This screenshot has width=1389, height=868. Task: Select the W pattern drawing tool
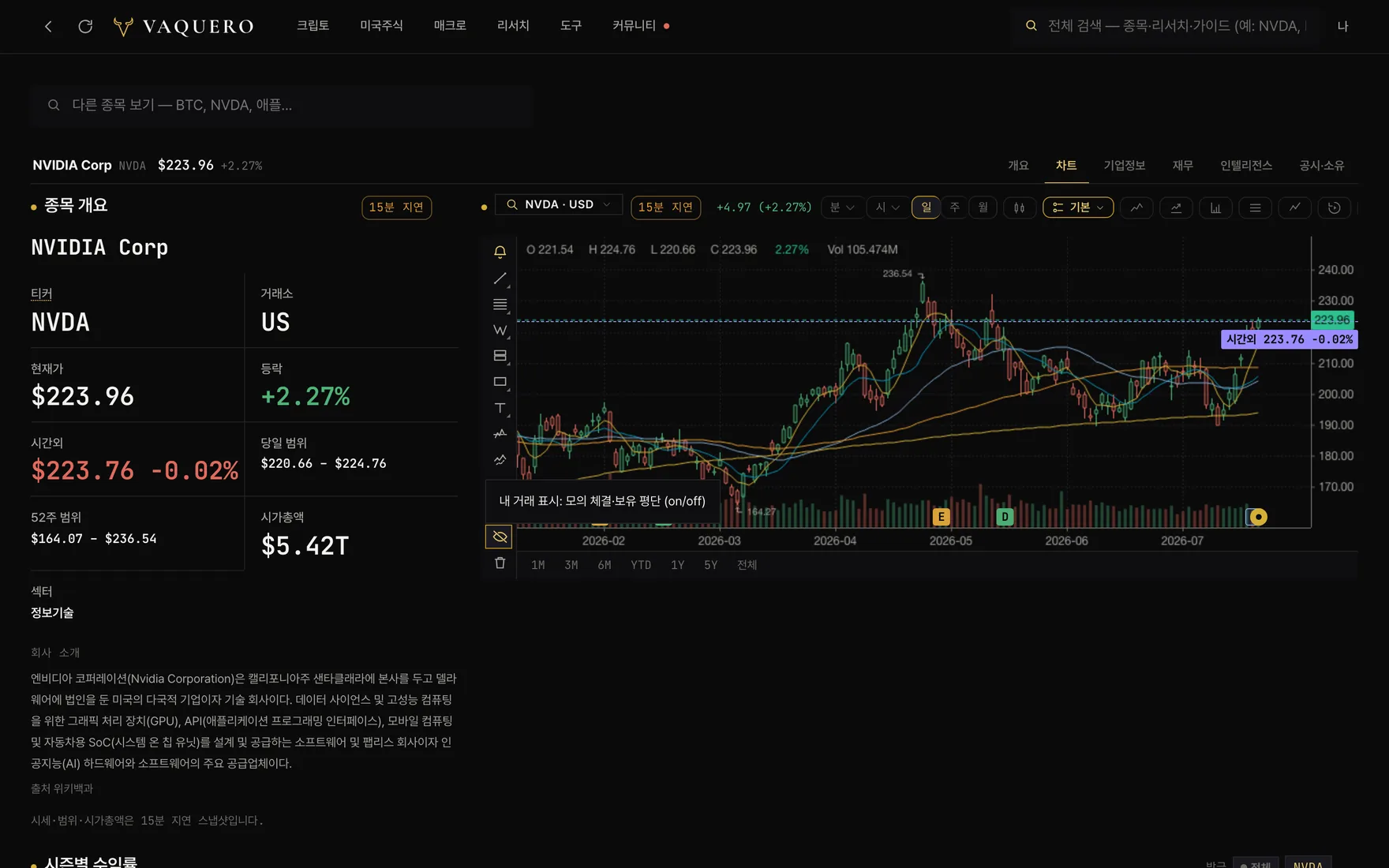tap(500, 330)
